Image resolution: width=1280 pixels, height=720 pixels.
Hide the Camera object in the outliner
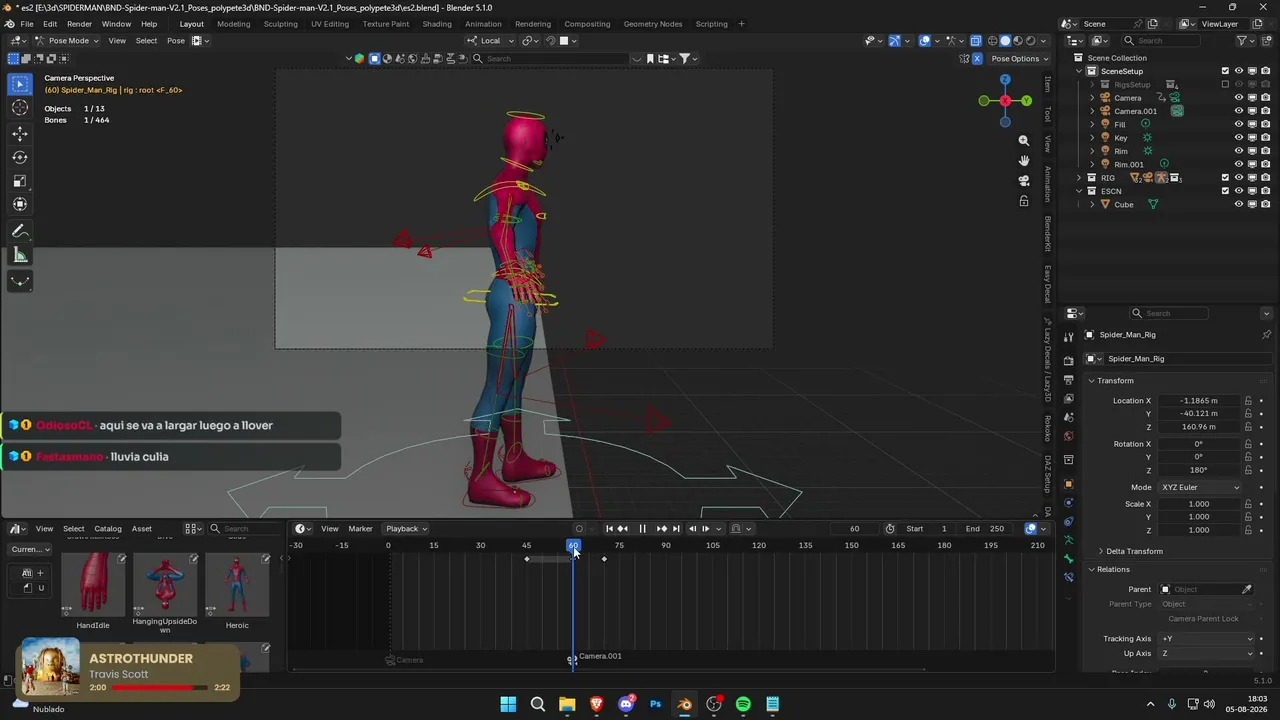(1239, 98)
